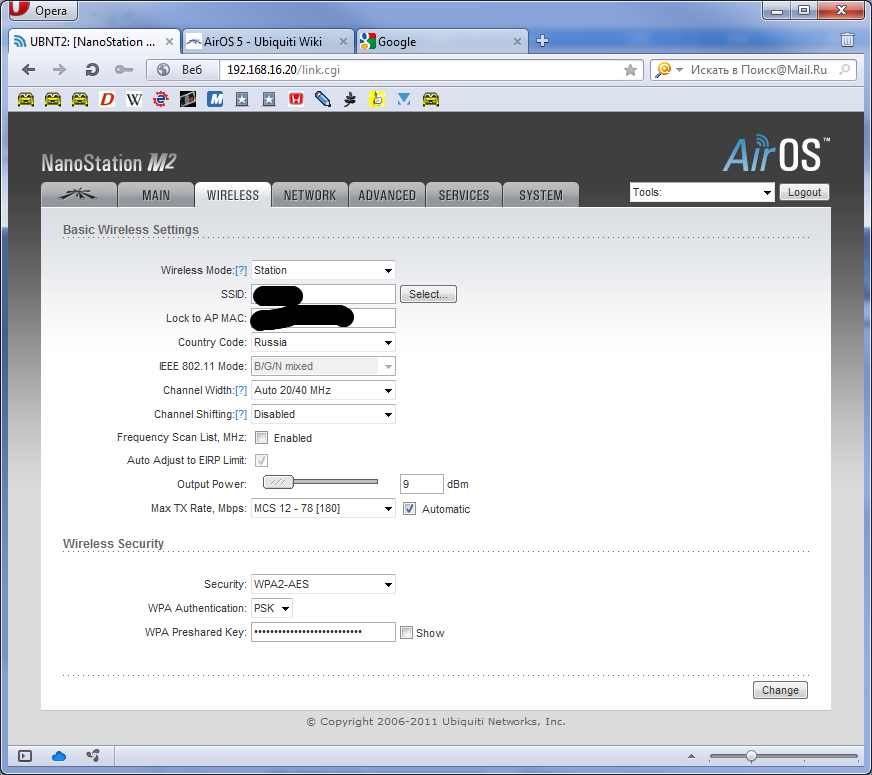The height and width of the screenshot is (775, 872).
Task: Reload the page with the refresh icon
Action: (x=92, y=69)
